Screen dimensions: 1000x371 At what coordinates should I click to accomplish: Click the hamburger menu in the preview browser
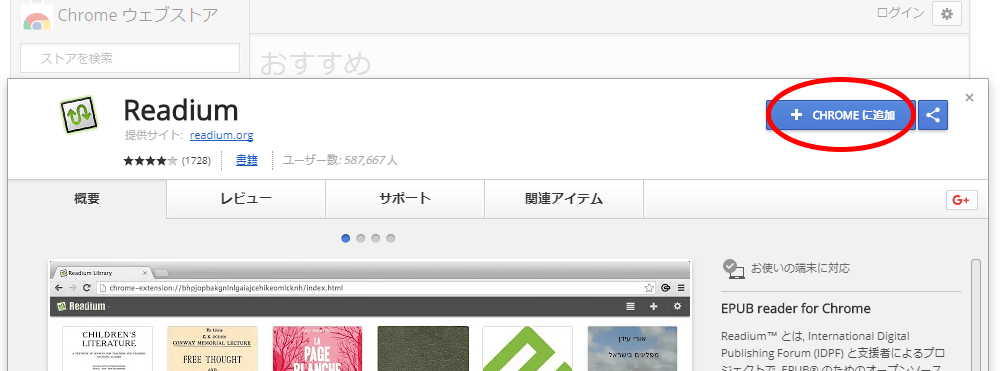[682, 287]
